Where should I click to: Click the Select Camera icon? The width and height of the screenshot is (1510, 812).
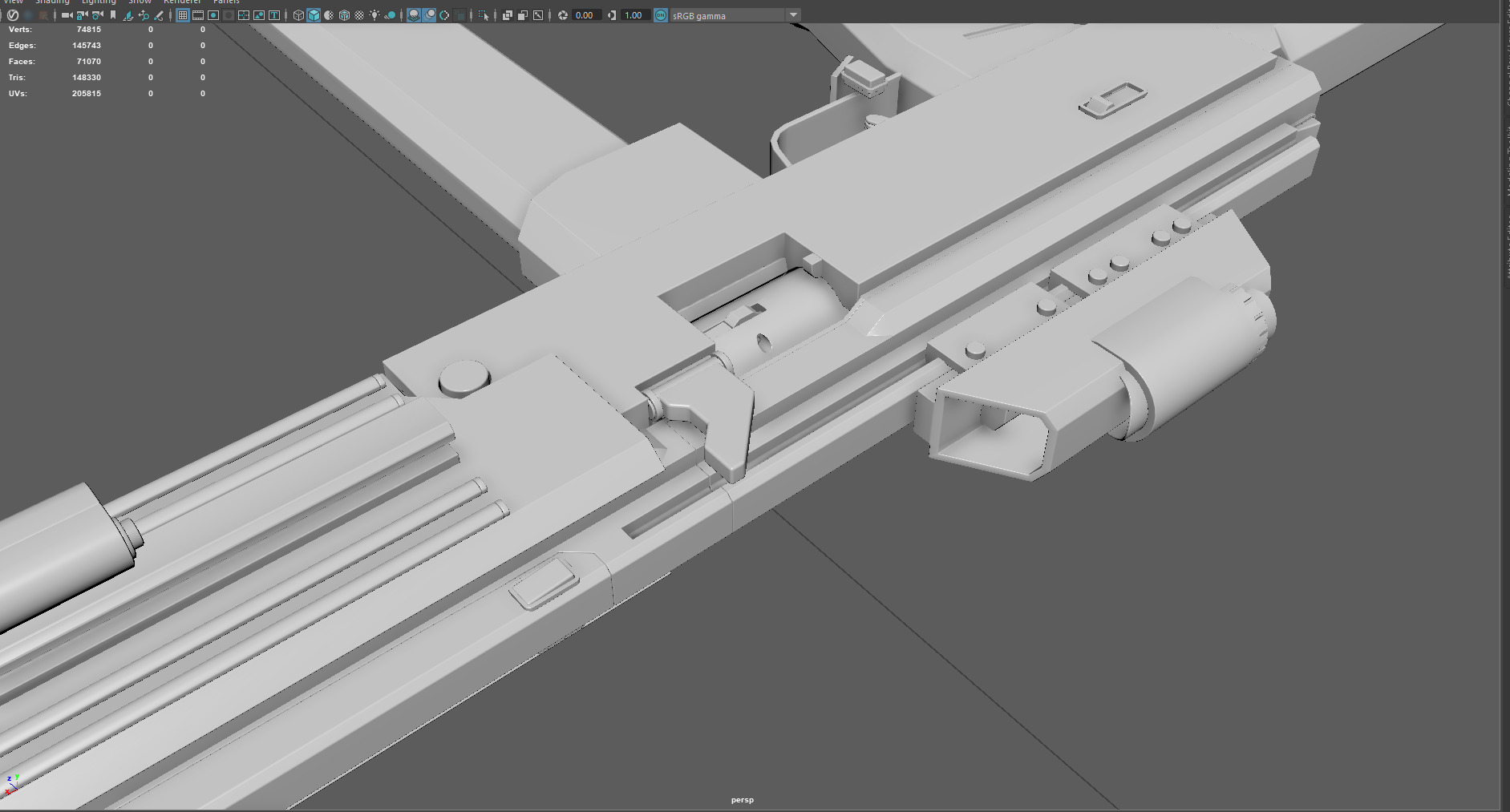pyautogui.click(x=67, y=15)
